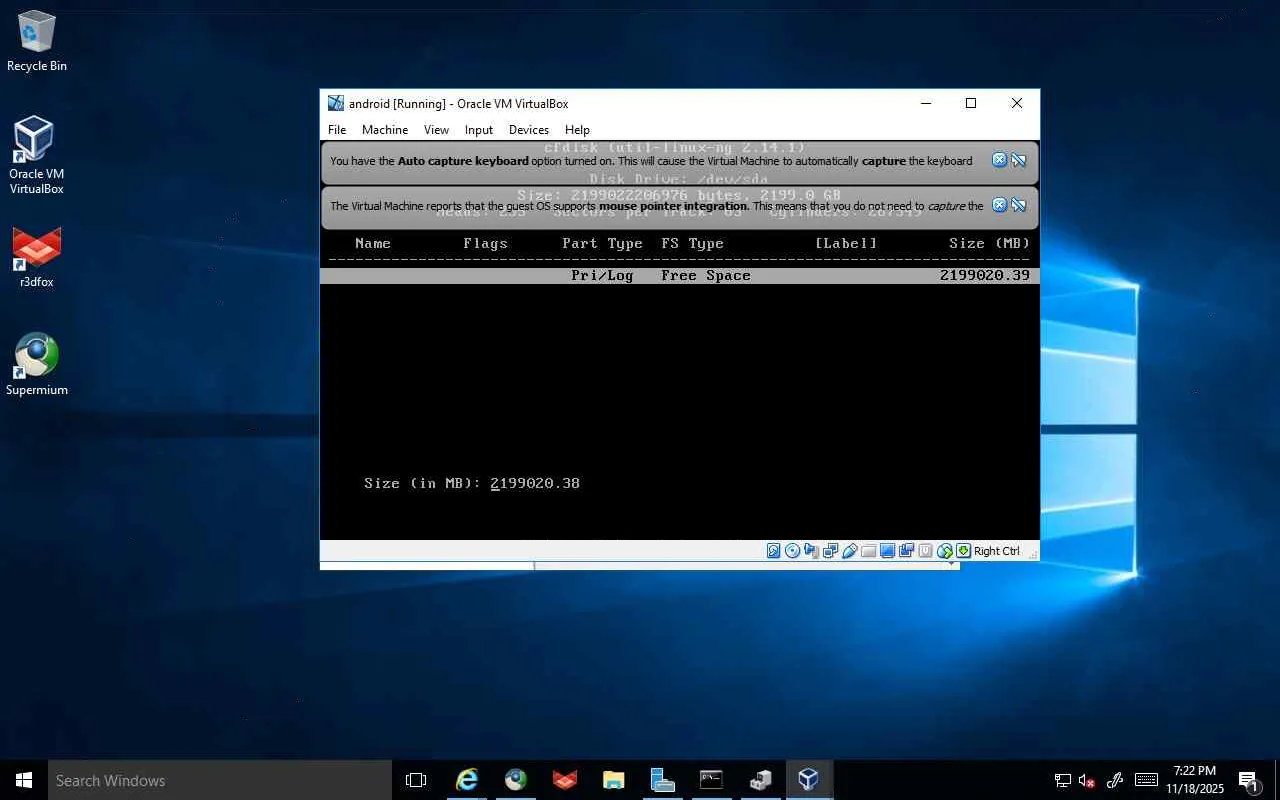This screenshot has height=800, width=1280.
Task: Open the Recycle Bin desktop icon
Action: click(x=37, y=42)
